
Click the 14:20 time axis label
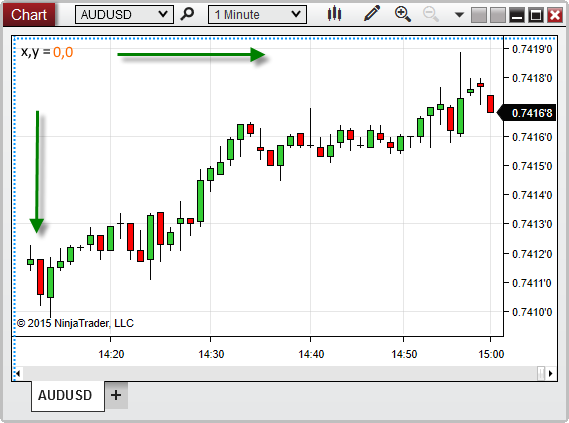point(111,354)
